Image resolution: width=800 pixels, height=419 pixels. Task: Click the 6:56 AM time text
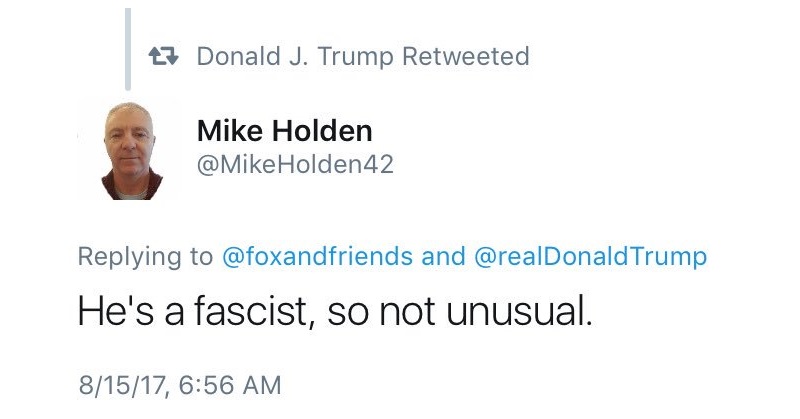(230, 385)
